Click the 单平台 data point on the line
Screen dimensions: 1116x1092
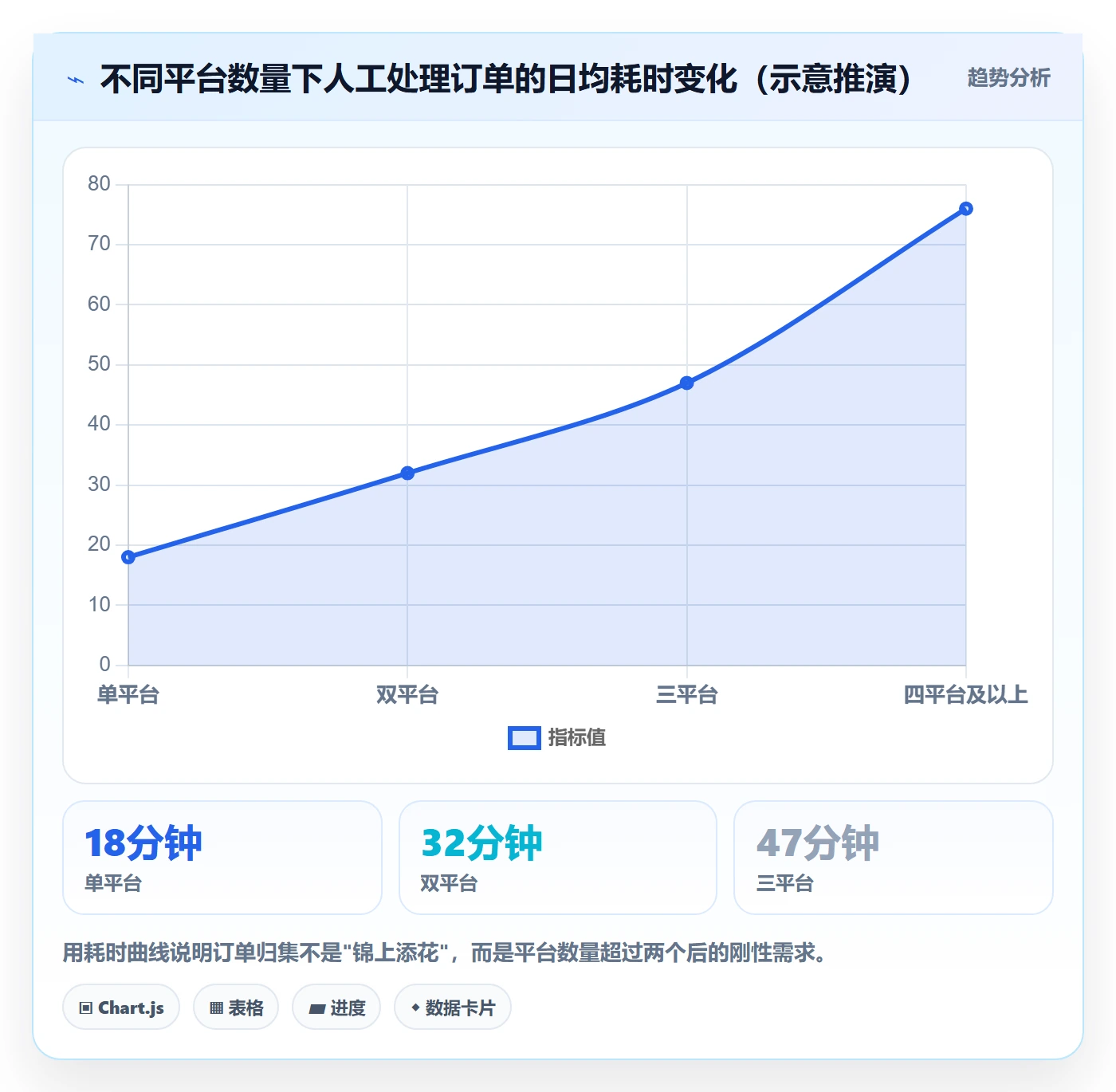pyautogui.click(x=128, y=557)
